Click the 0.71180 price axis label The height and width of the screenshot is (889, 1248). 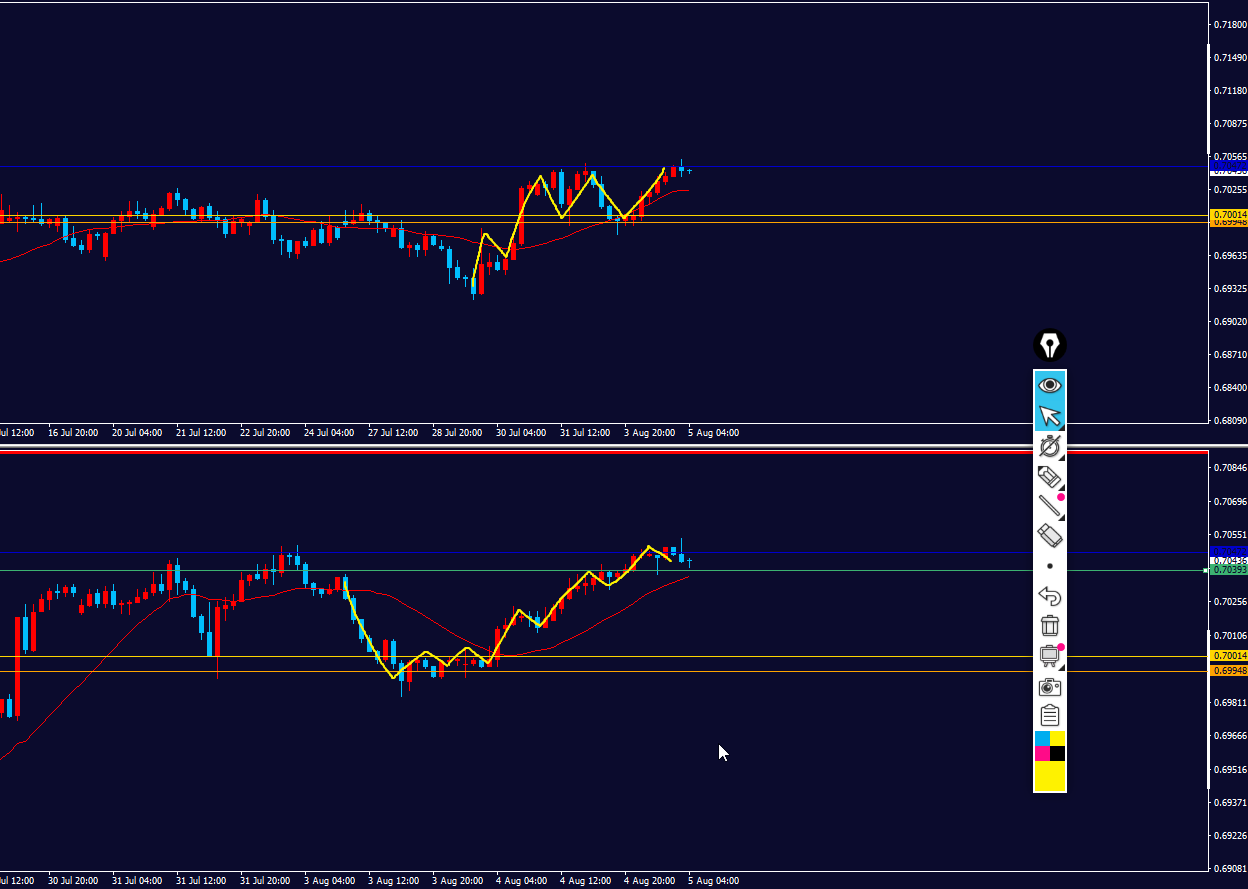coord(1230,91)
